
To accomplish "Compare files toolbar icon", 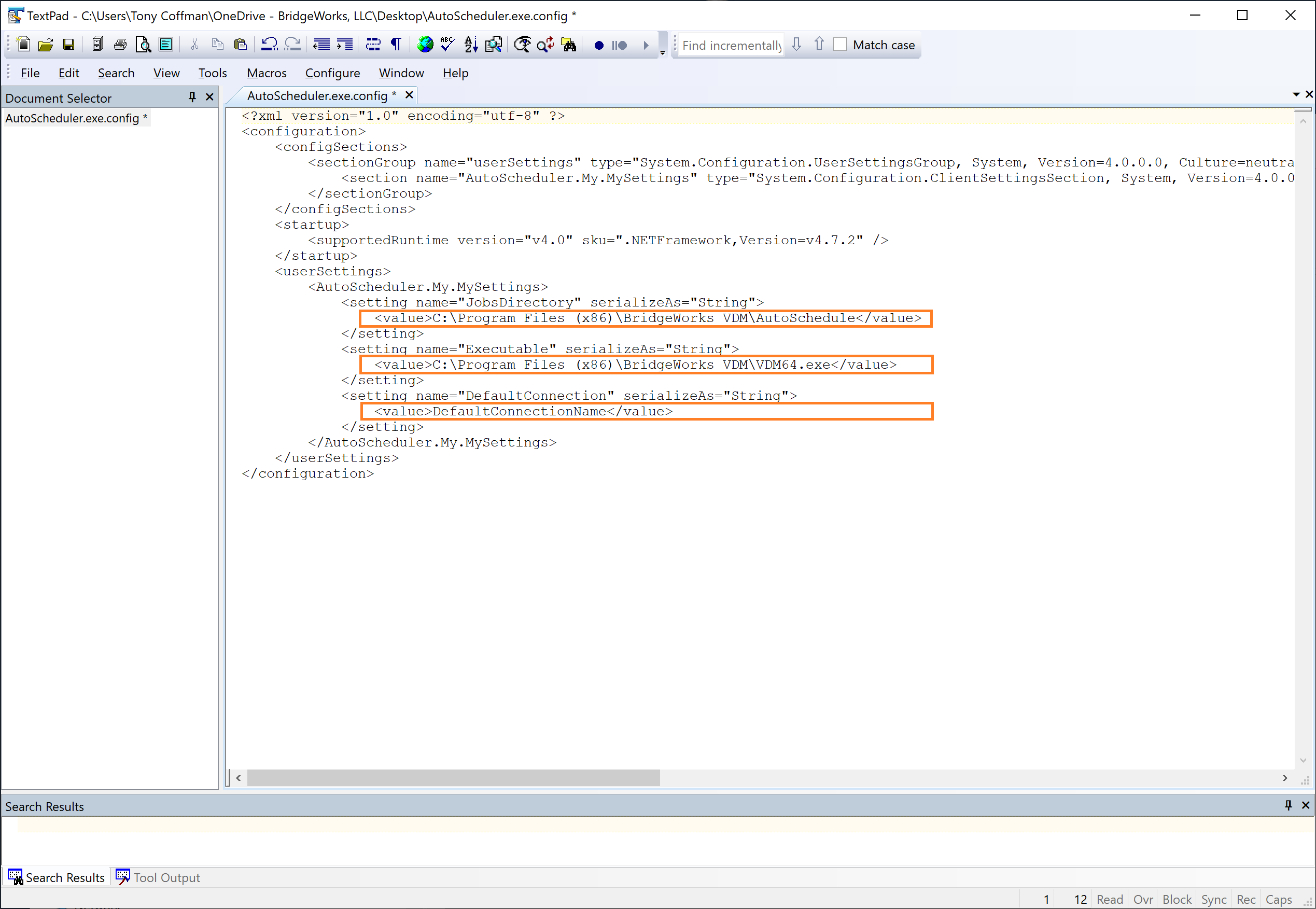I will [x=494, y=45].
